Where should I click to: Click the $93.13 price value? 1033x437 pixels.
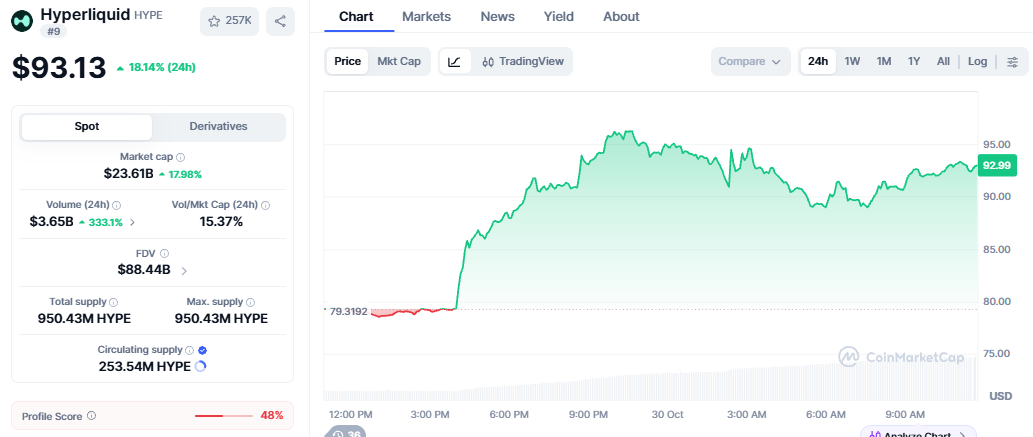coord(59,67)
